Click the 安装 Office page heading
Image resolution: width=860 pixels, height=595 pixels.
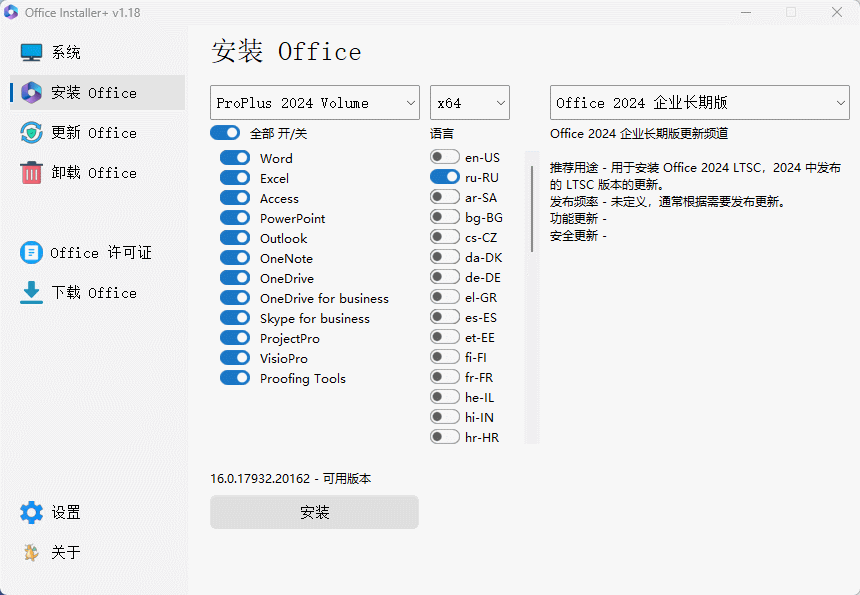coord(286,52)
